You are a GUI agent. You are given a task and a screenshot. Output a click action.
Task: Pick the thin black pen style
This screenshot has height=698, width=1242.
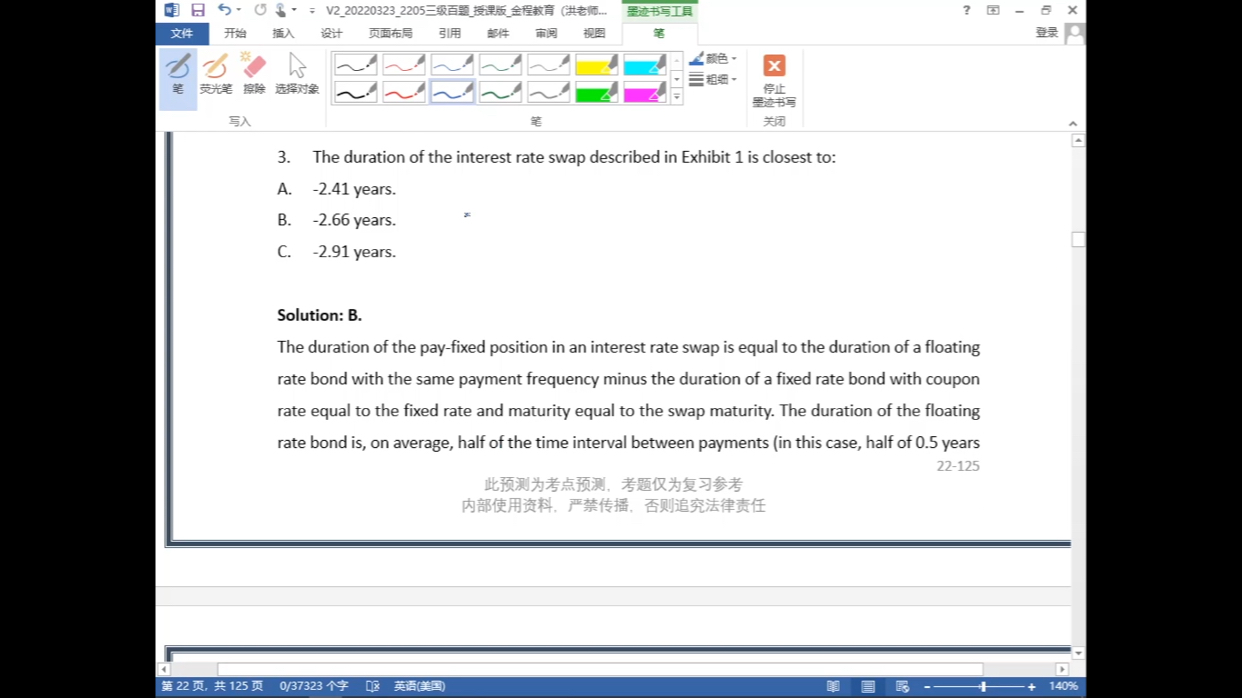pos(356,66)
